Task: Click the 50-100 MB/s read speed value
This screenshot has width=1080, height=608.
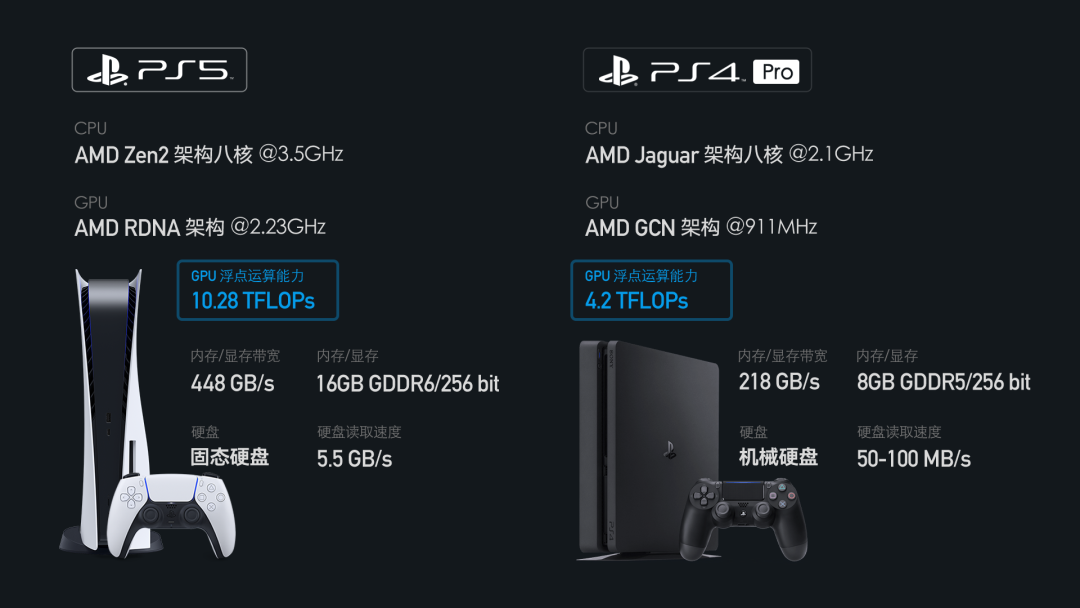Action: 913,459
